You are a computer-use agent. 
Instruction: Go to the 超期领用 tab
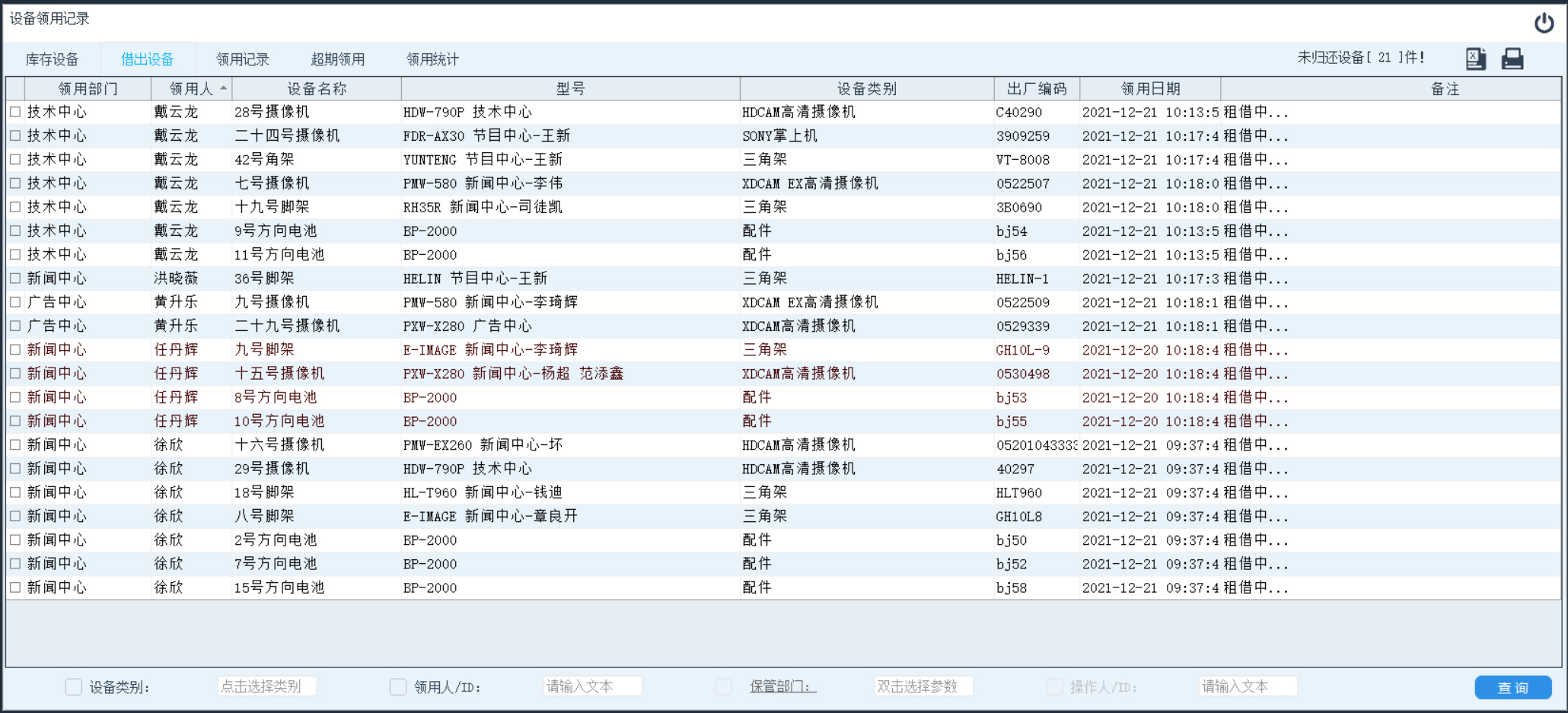(338, 59)
